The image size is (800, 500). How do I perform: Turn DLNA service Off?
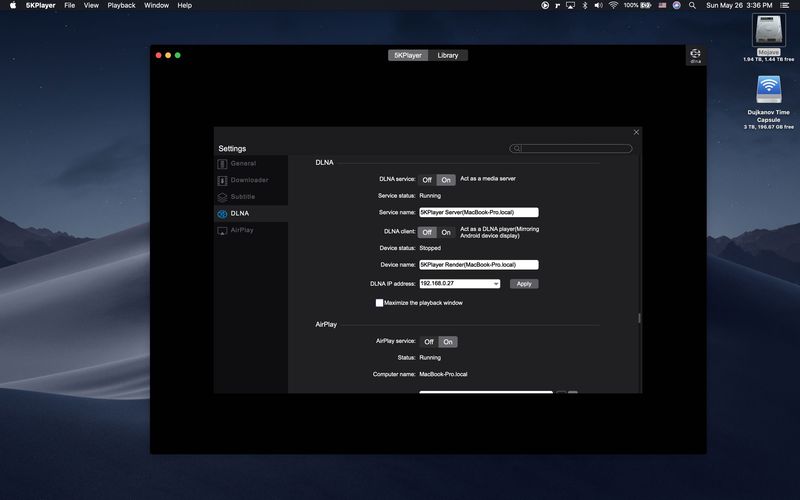(x=427, y=180)
